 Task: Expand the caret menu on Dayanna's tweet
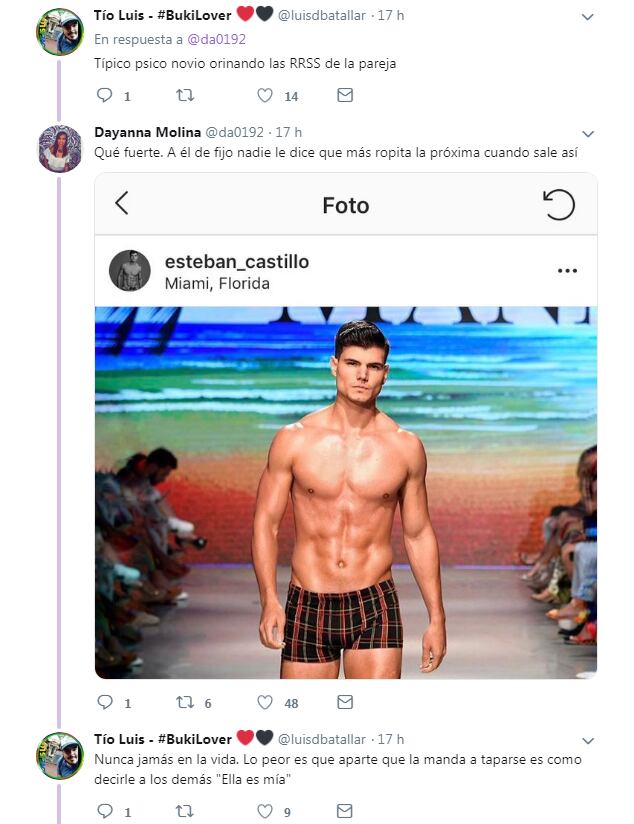[587, 133]
